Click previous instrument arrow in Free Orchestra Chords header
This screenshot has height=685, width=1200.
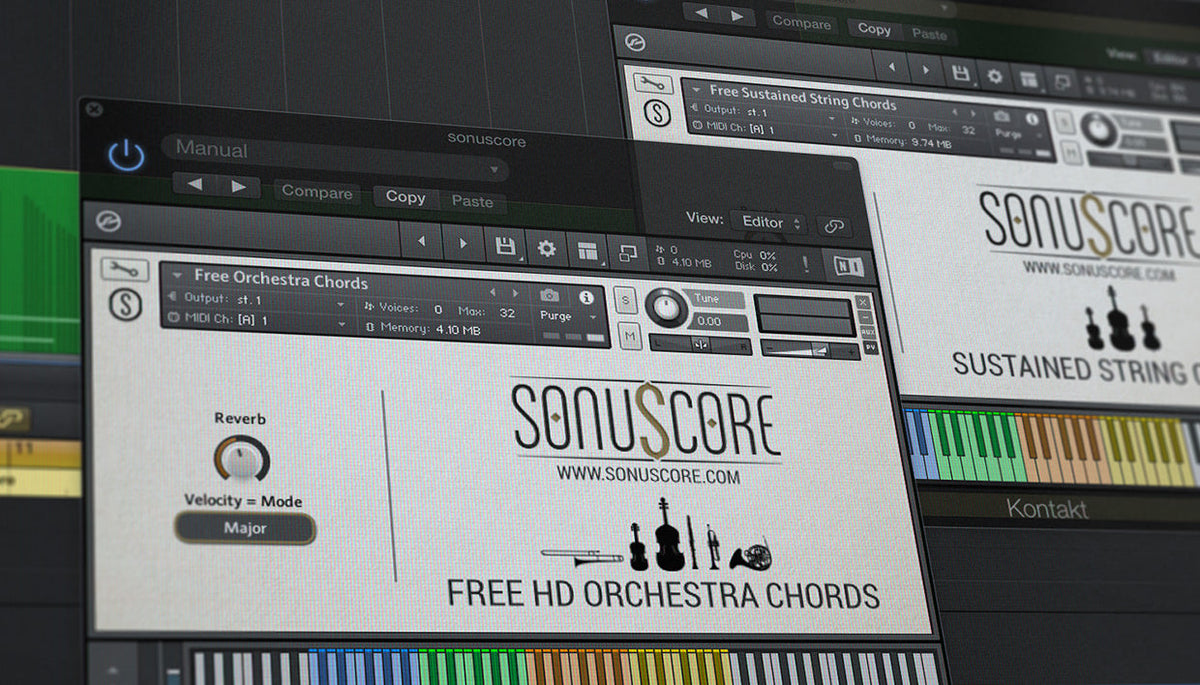coord(492,292)
